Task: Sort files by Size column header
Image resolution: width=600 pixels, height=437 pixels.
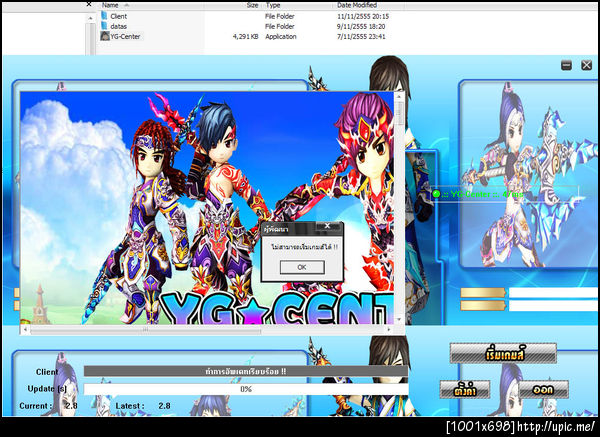Action: tap(252, 5)
